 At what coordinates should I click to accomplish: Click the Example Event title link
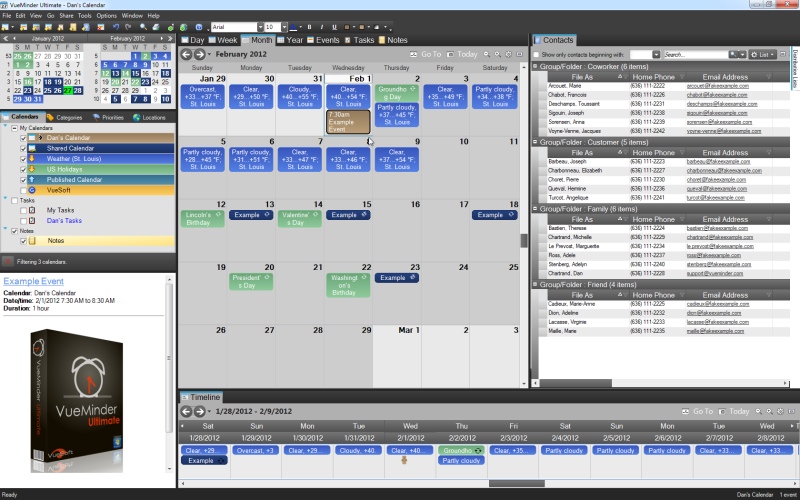(34, 281)
